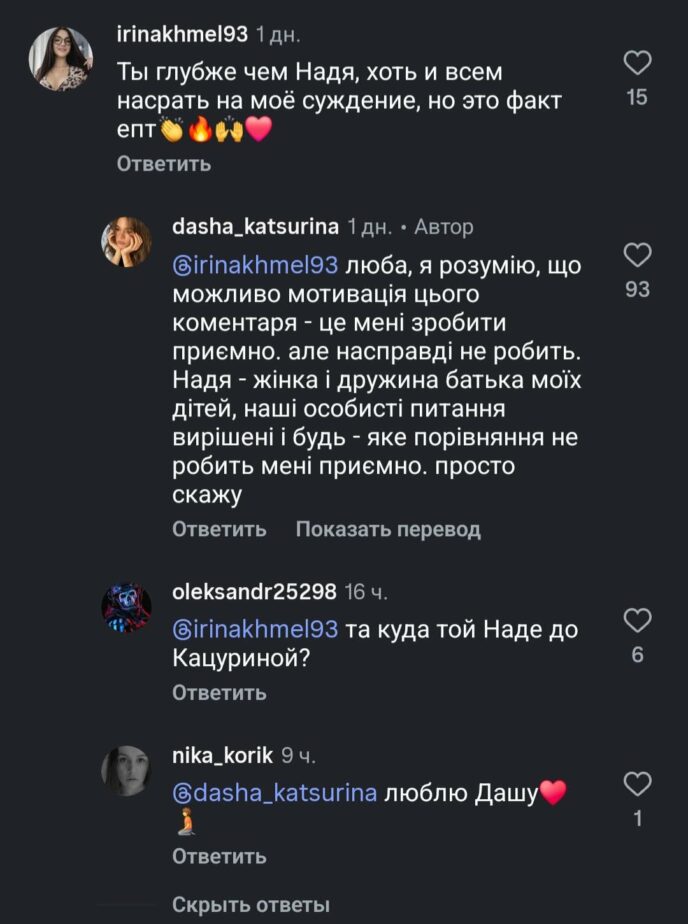Screen dimensions: 688x924
Task: Click Ответить under oleksandr25298's reply
Action: tap(219, 693)
